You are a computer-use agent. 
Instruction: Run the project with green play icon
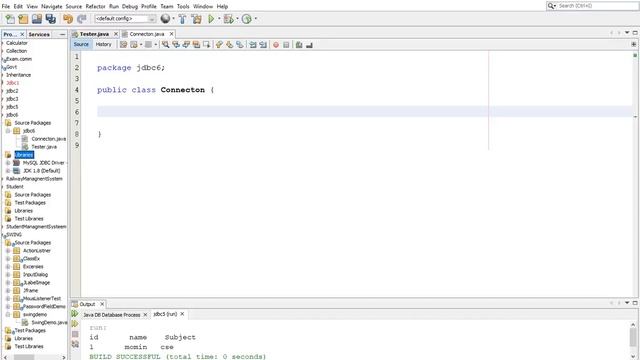(x=211, y=19)
